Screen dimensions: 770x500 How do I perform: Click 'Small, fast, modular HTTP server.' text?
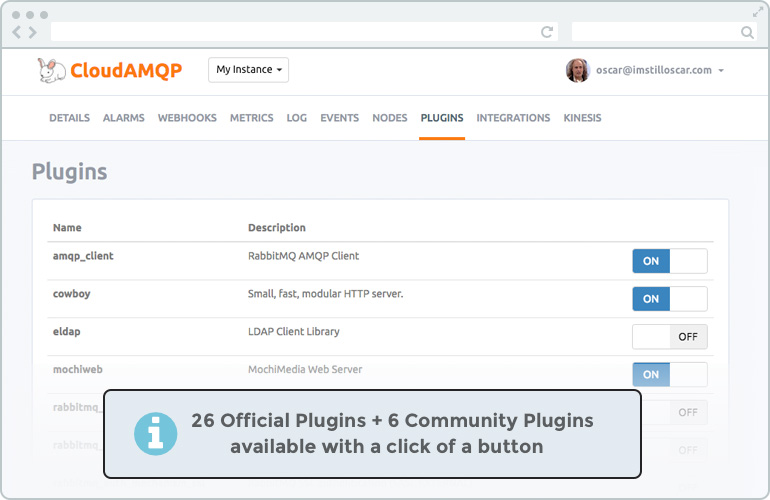pyautogui.click(x=325, y=294)
